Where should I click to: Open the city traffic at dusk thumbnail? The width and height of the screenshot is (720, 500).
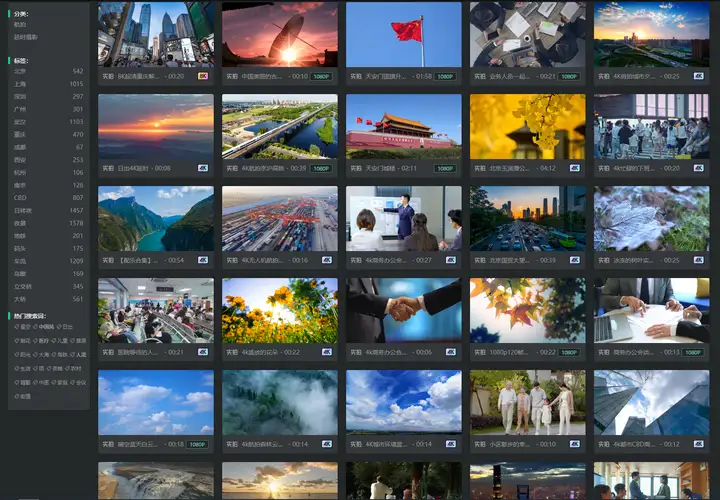click(x=528, y=219)
